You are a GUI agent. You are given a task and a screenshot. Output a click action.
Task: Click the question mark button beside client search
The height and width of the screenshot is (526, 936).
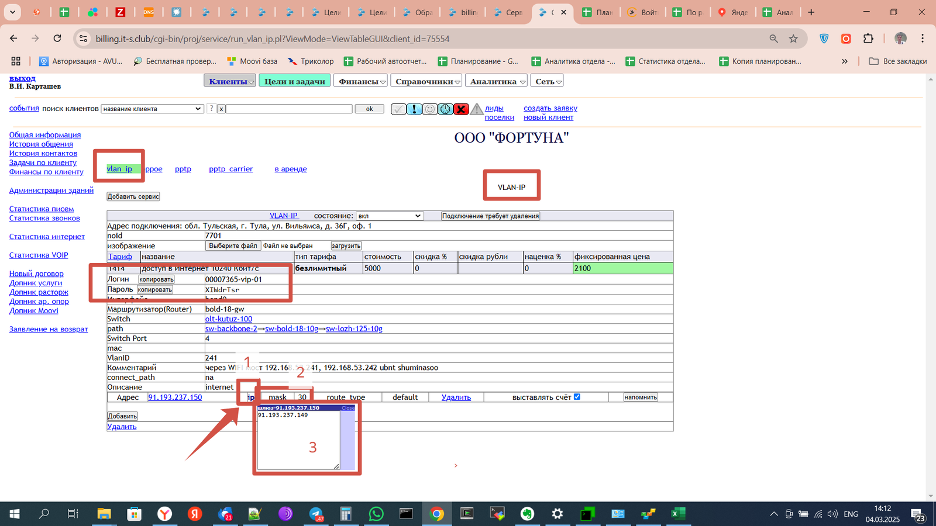tap(211, 109)
